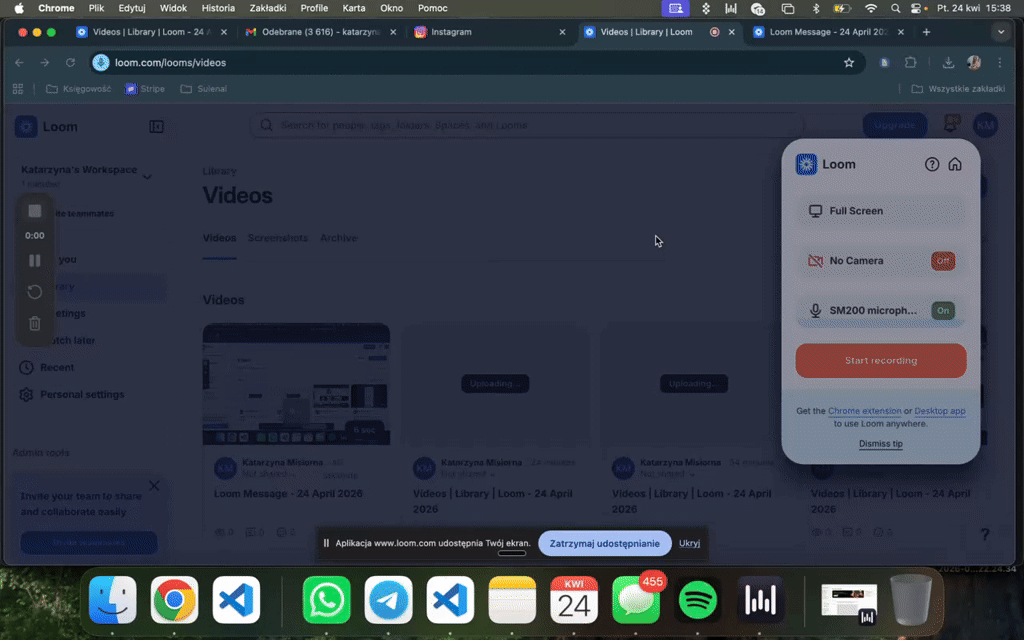Image resolution: width=1024 pixels, height=640 pixels.
Task: Open Loom help via the question mark icon
Action: [932, 165]
